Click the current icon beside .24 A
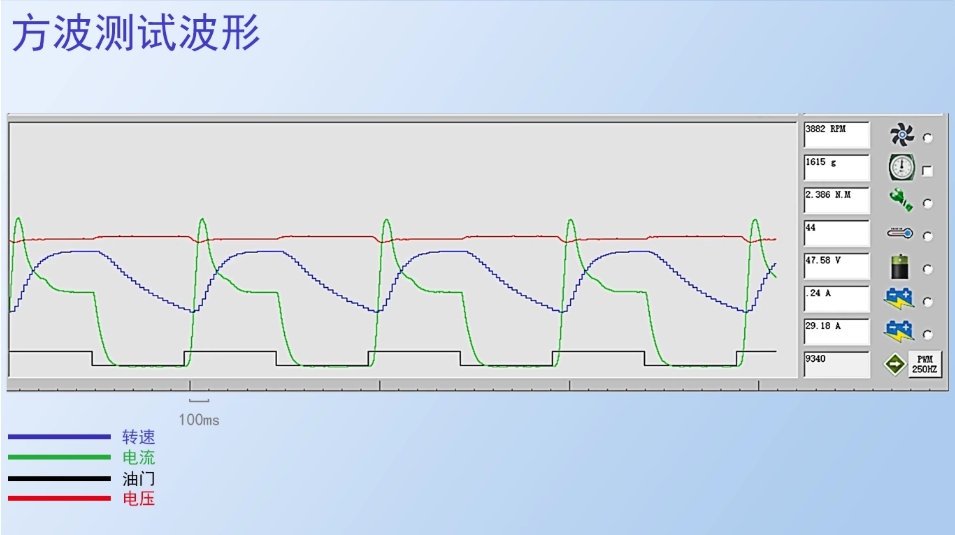The image size is (955, 535). click(900, 299)
